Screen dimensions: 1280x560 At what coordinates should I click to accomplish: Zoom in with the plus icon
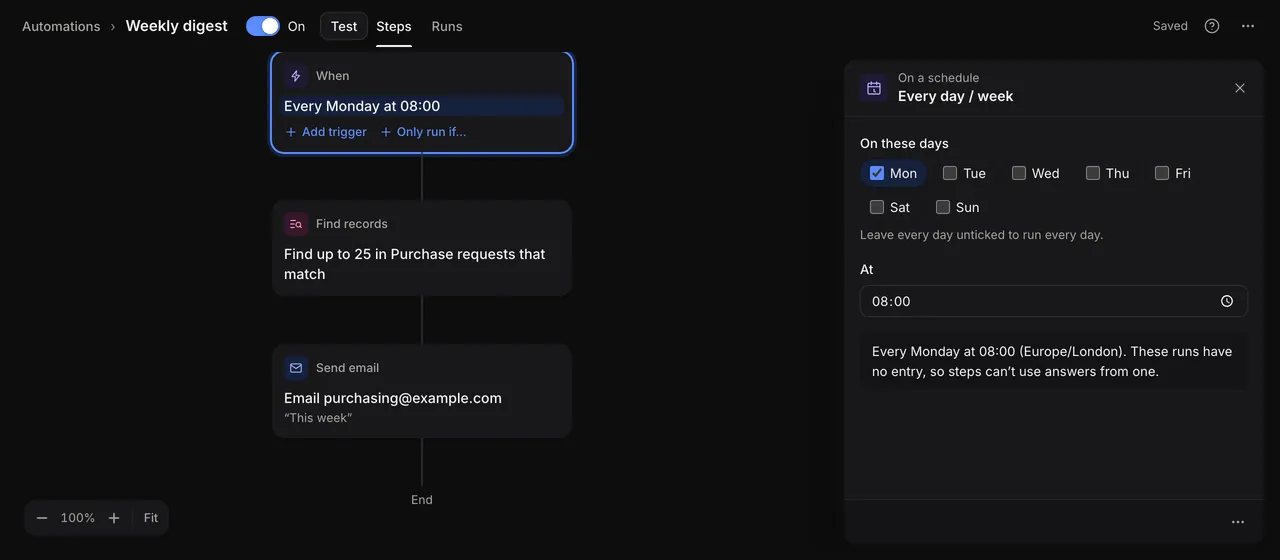coord(114,518)
